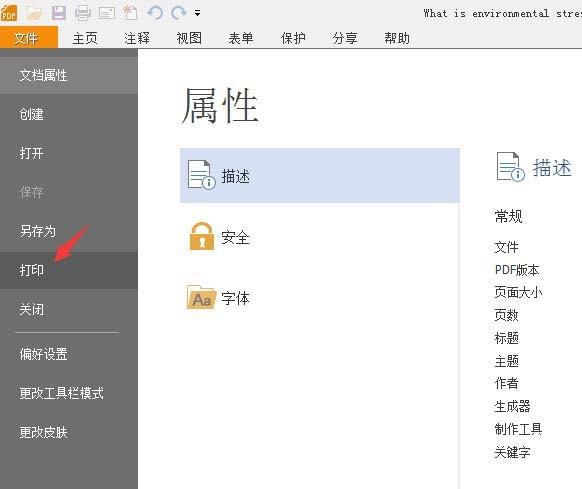The height and width of the screenshot is (489, 582).
Task: Click the save floppy disk icon
Action: click(59, 13)
